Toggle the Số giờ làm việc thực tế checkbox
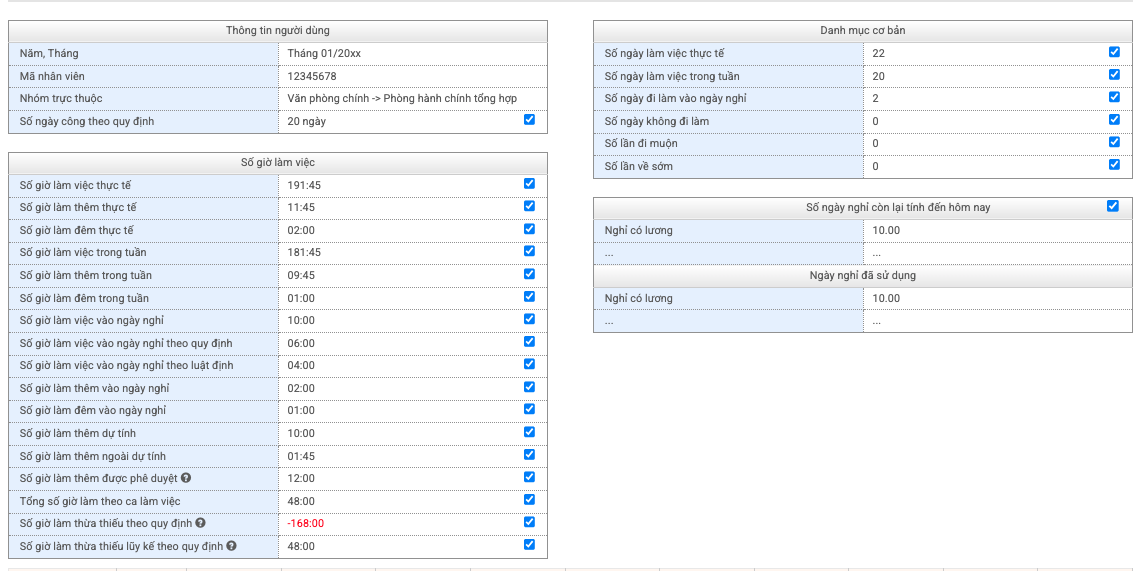The image size is (1137, 571). click(529, 183)
